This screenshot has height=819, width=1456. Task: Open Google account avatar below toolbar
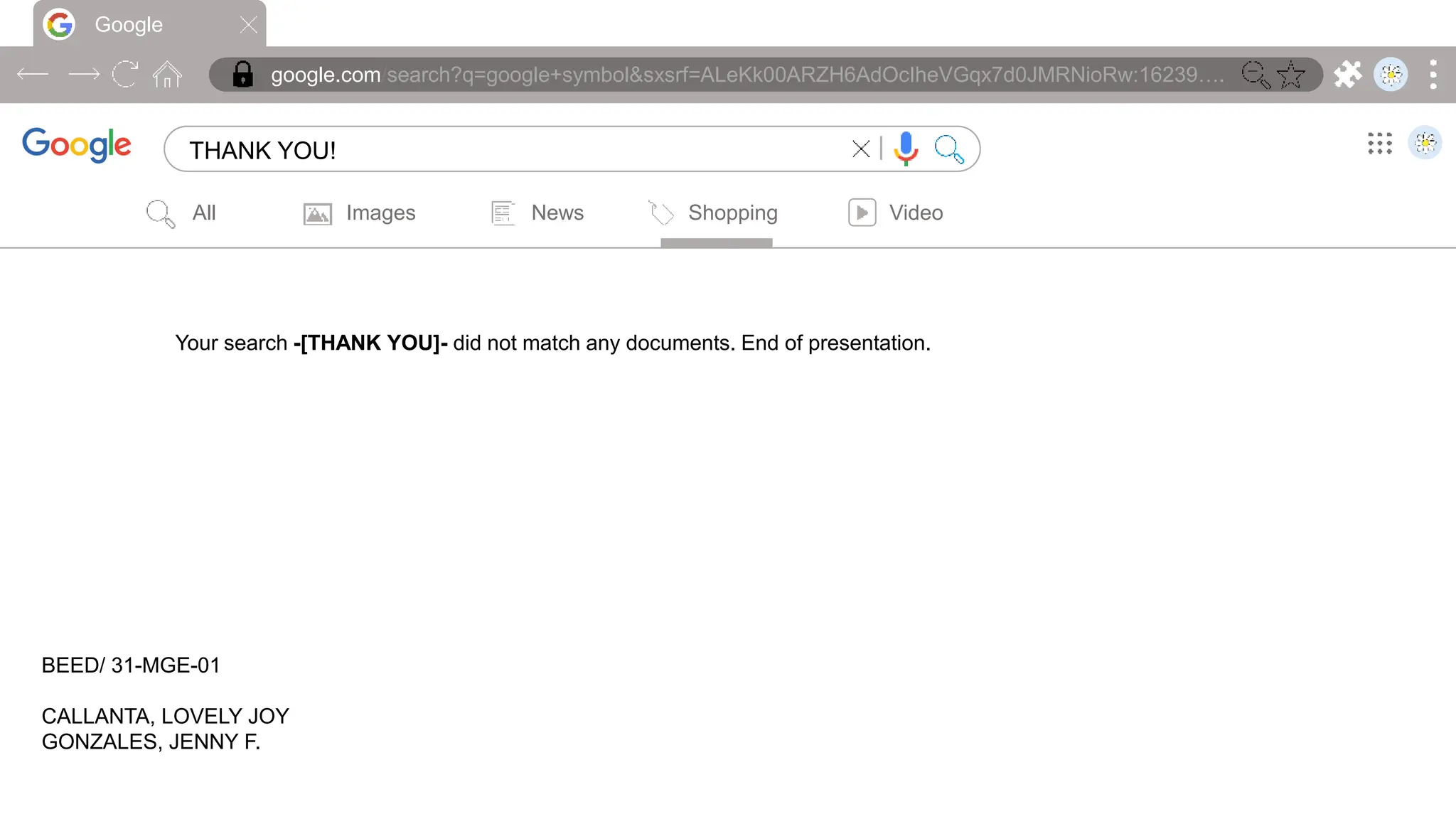(1425, 143)
